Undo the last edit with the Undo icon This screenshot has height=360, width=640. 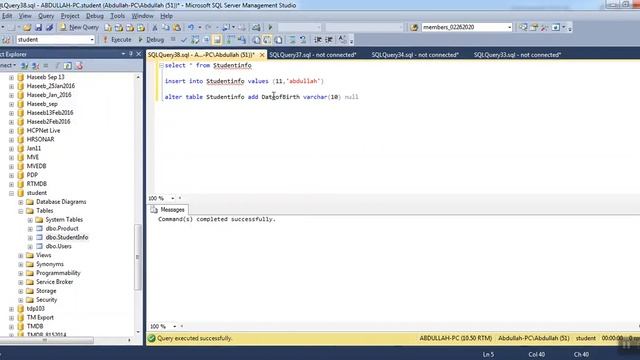click(x=191, y=27)
